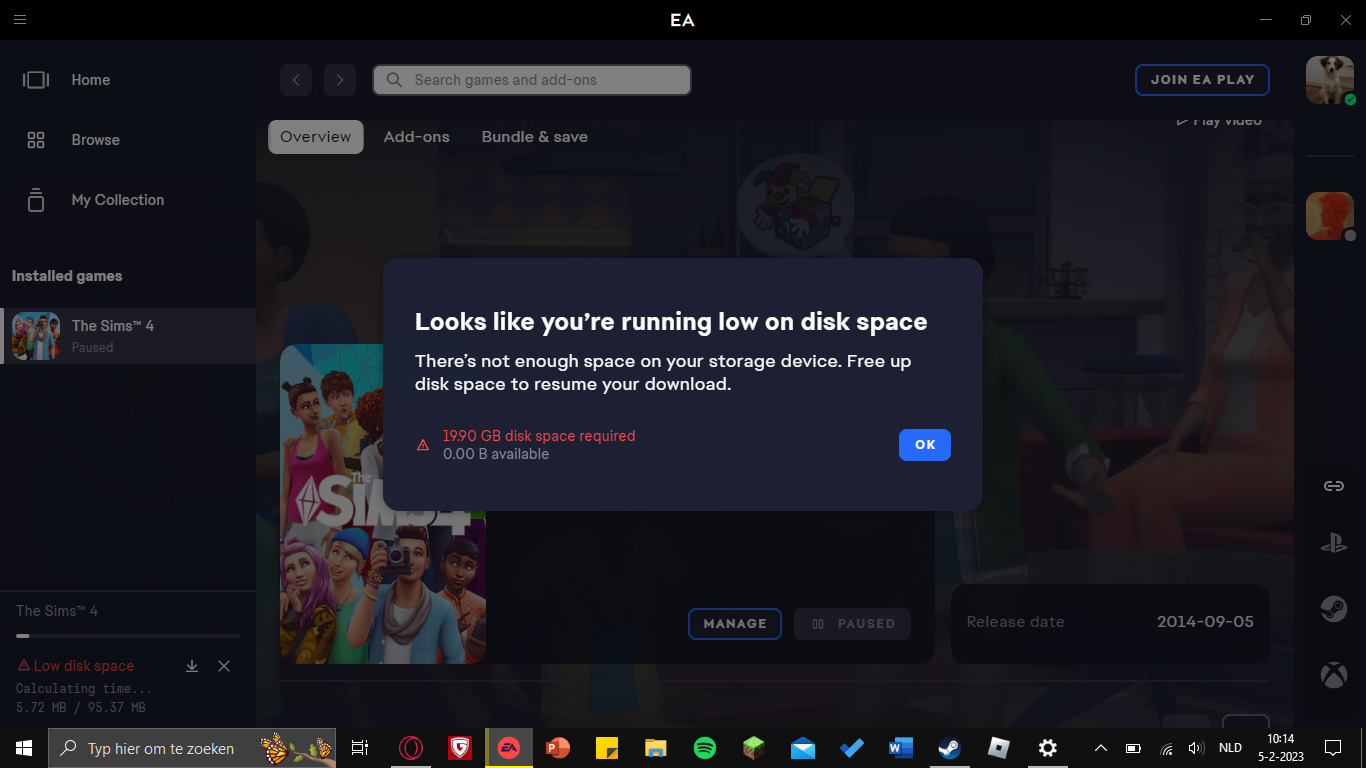Viewport: 1366px width, 768px height.
Task: Click the Xbox connection icon
Action: click(x=1334, y=677)
